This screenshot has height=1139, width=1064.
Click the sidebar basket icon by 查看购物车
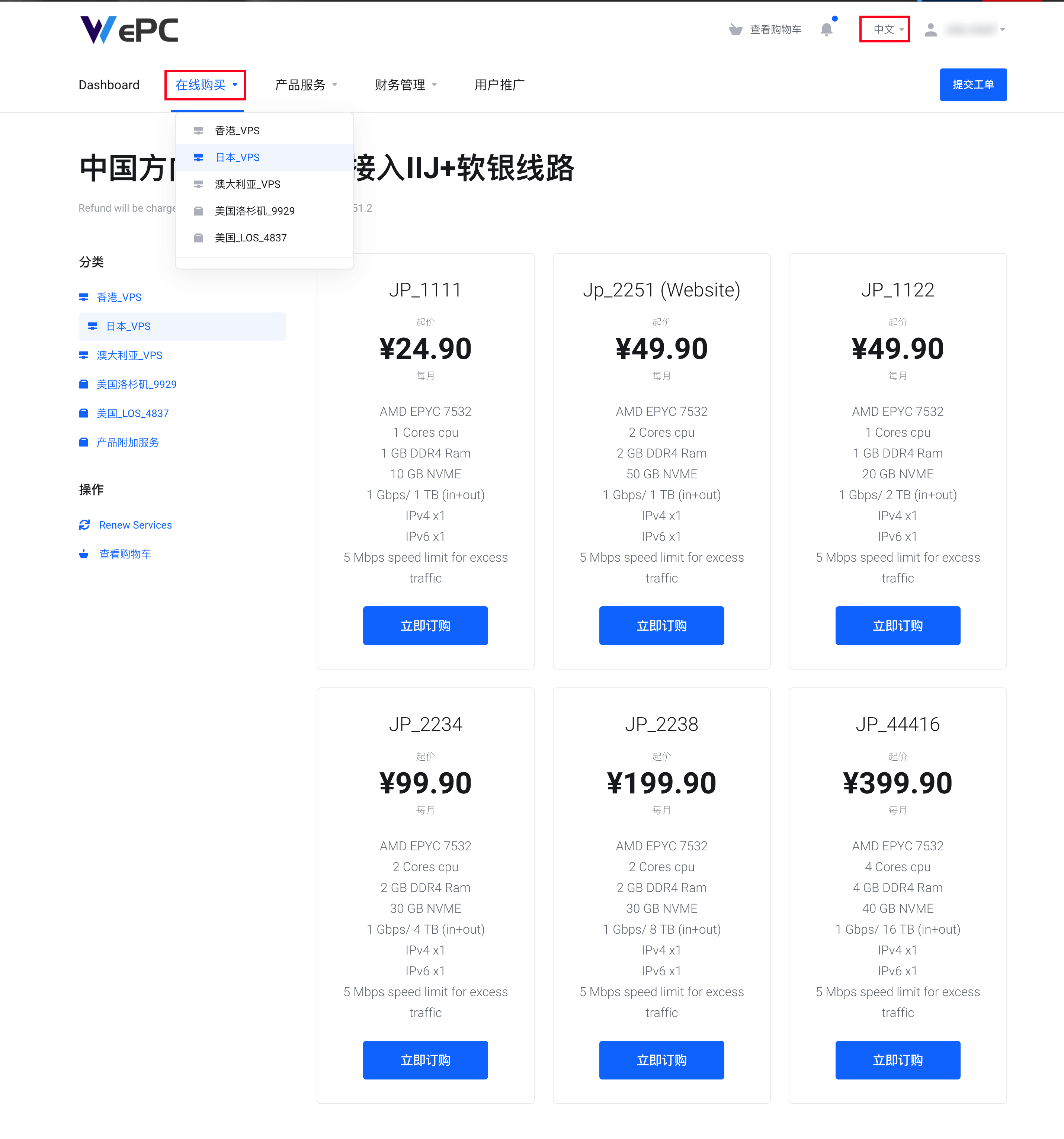click(x=84, y=554)
